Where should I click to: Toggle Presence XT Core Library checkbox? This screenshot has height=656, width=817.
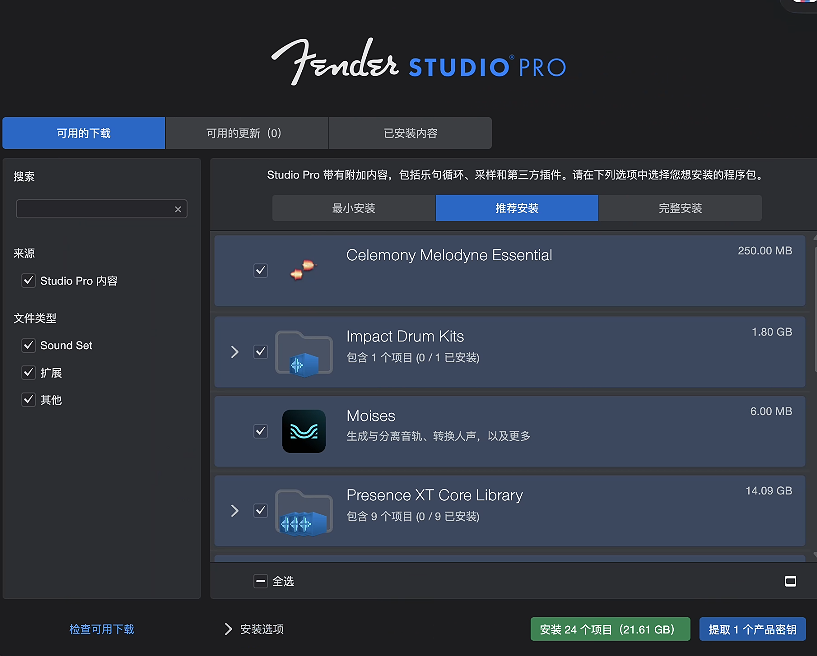[x=260, y=510]
